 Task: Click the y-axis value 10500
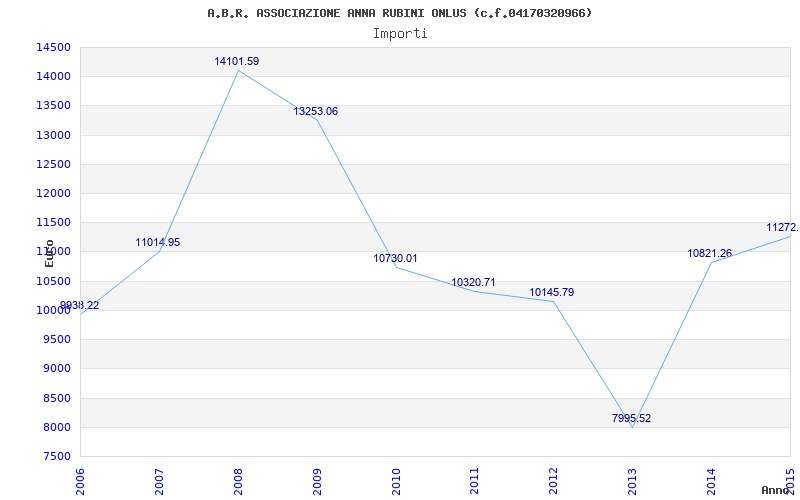53,281
